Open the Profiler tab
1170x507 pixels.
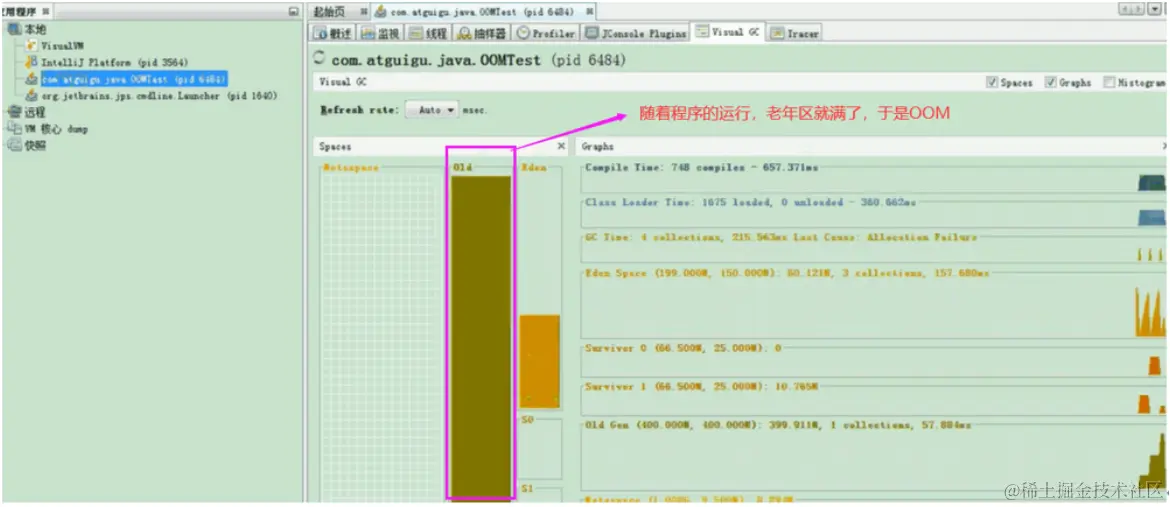(546, 34)
